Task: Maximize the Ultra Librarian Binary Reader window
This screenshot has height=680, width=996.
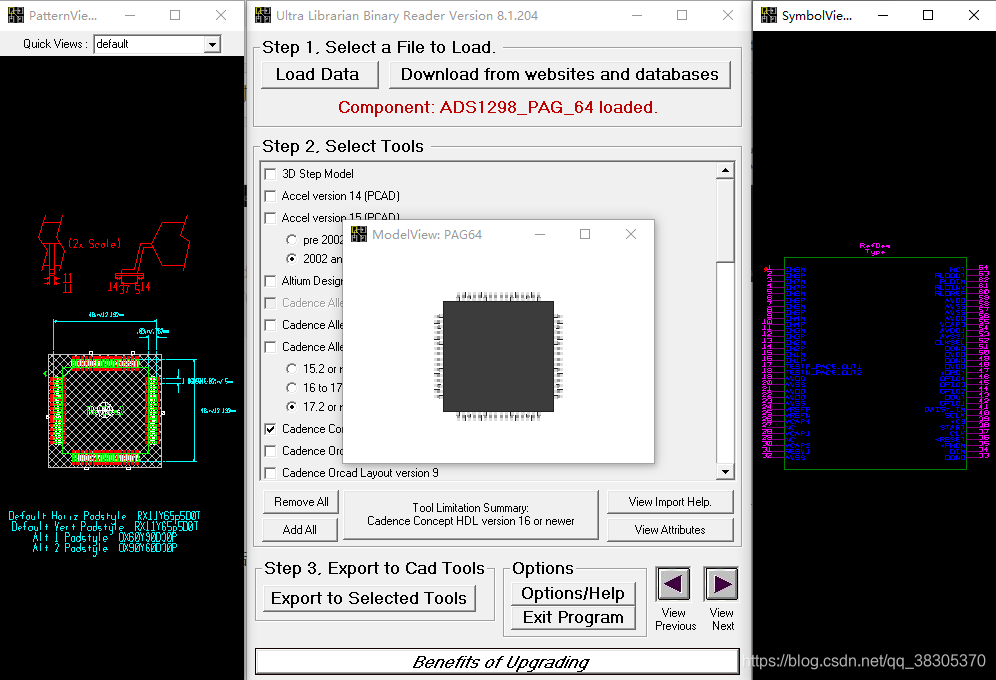Action: (682, 15)
